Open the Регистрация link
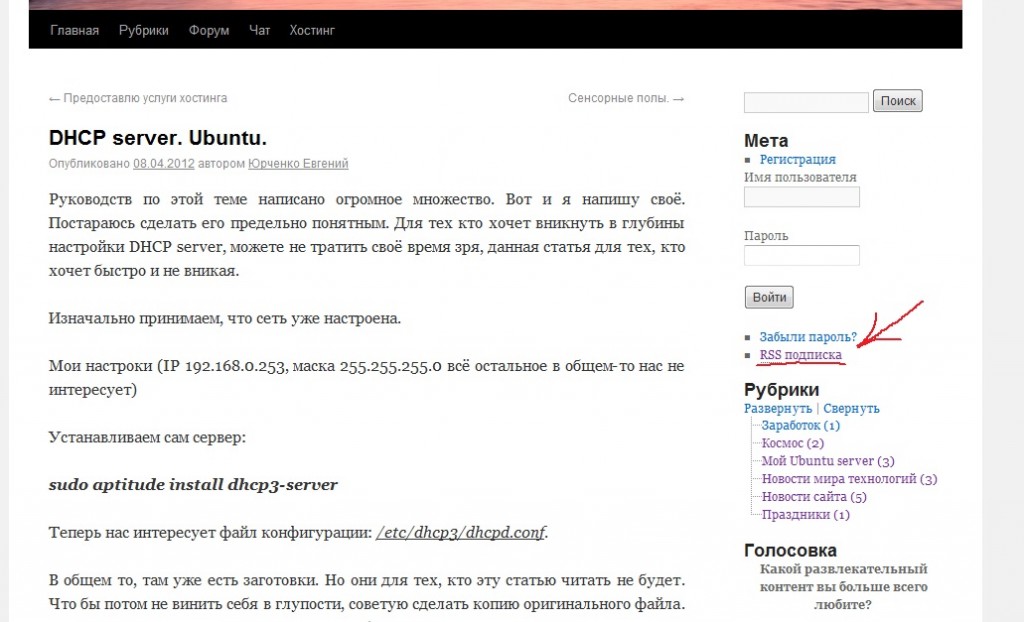Image resolution: width=1024 pixels, height=622 pixels. tap(797, 159)
